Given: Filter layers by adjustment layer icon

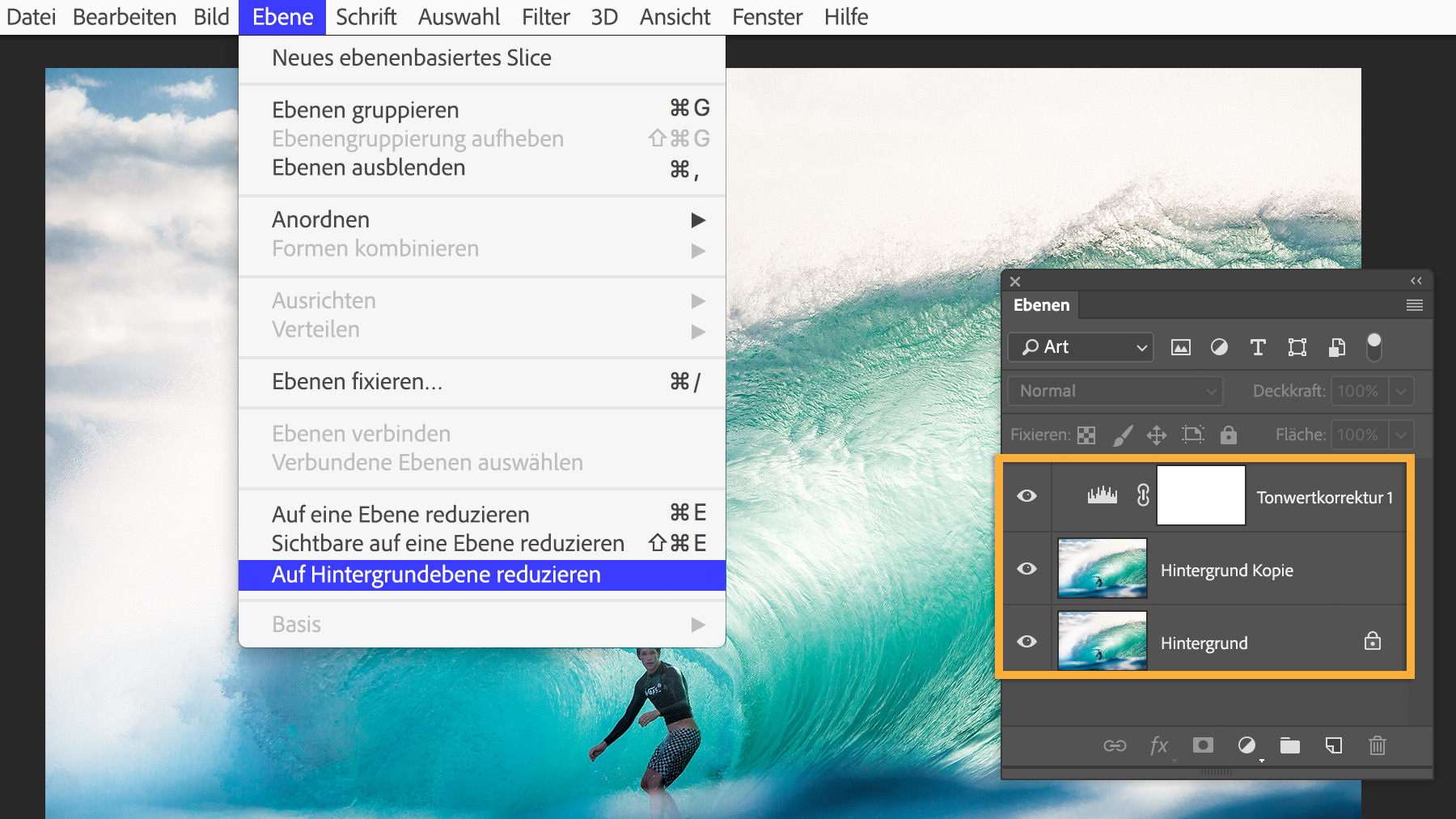Looking at the screenshot, I should [x=1219, y=347].
